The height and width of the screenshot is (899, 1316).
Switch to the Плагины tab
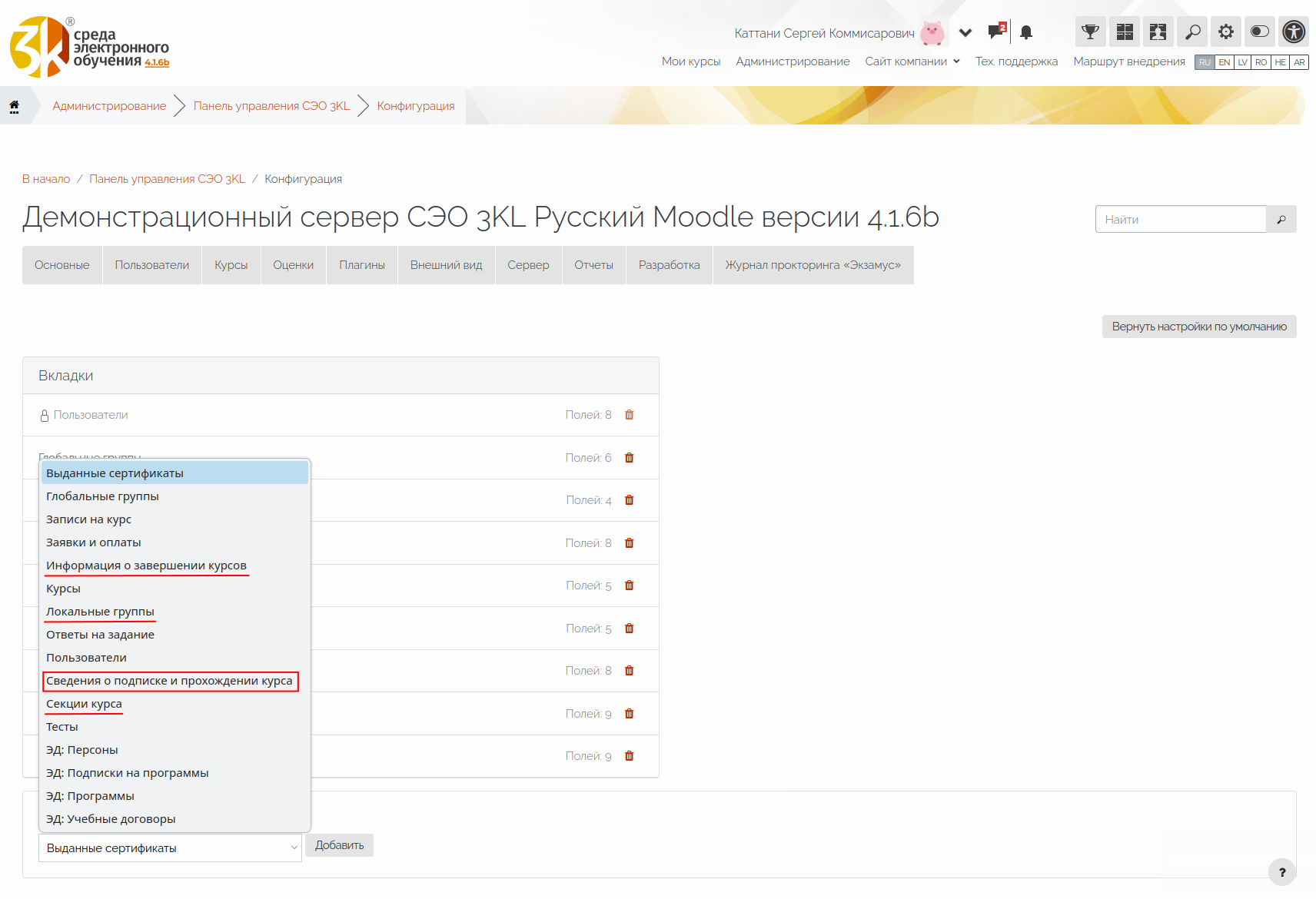point(362,265)
